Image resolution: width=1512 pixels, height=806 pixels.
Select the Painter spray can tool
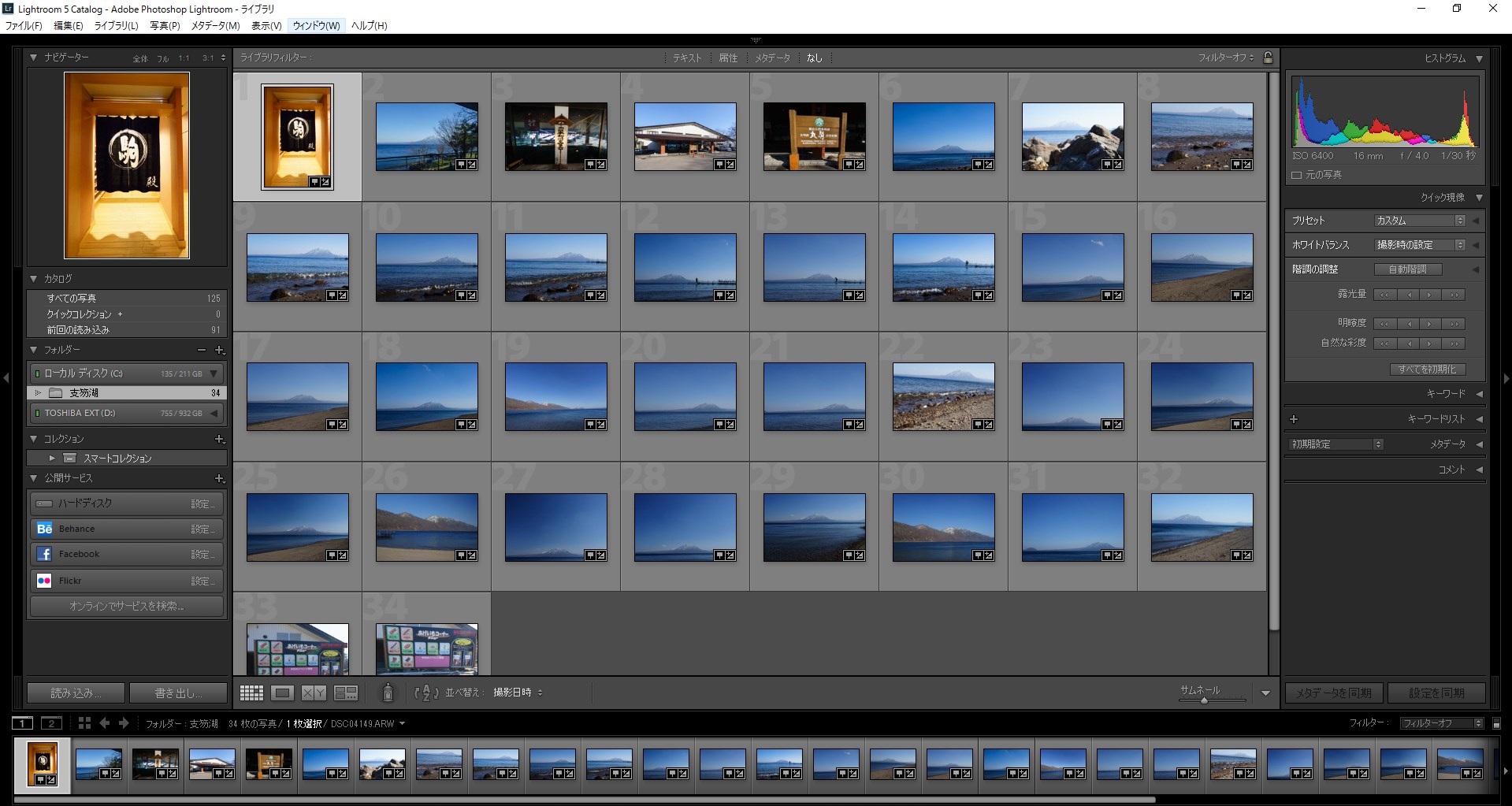[x=387, y=693]
